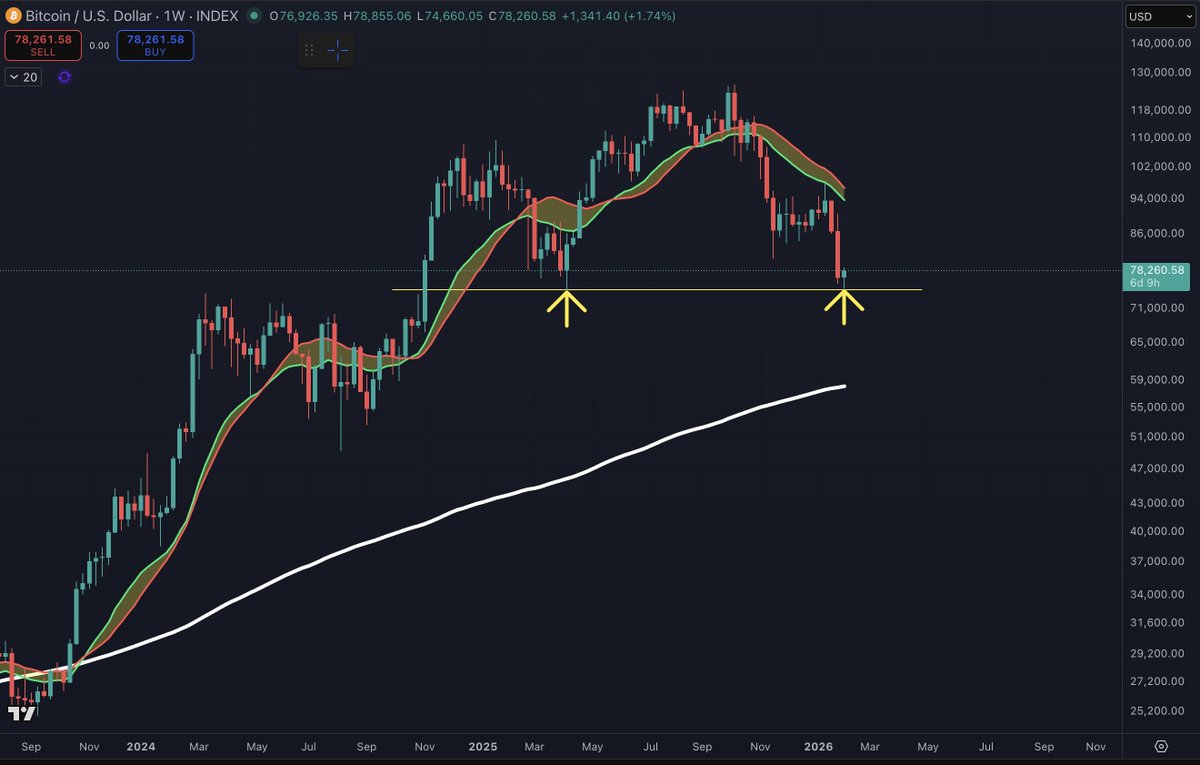Viewport: 1200px width, 765px height.
Task: Click the 118,000.00 price axis label
Action: (1160, 111)
